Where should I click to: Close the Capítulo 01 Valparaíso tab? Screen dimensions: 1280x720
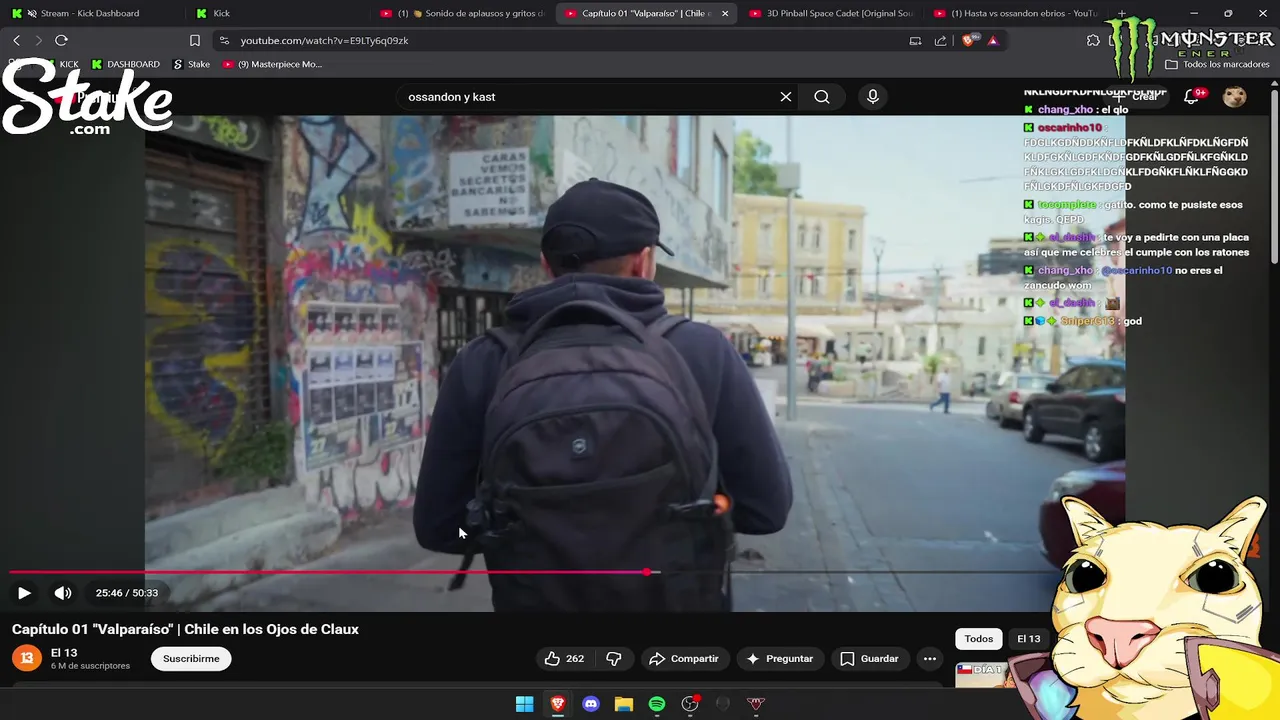(725, 13)
